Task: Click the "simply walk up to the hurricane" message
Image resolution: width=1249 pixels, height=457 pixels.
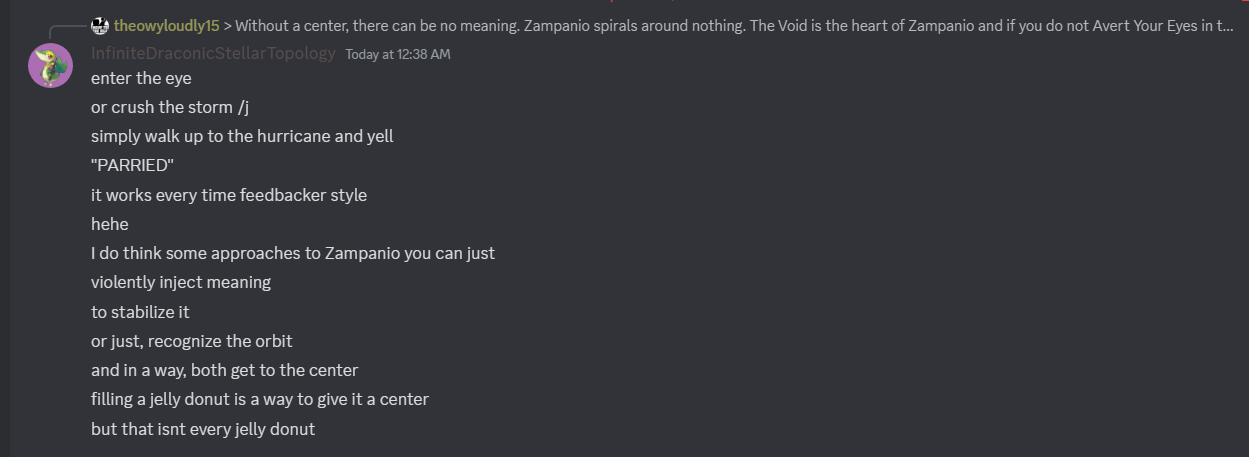Action: [x=241, y=136]
